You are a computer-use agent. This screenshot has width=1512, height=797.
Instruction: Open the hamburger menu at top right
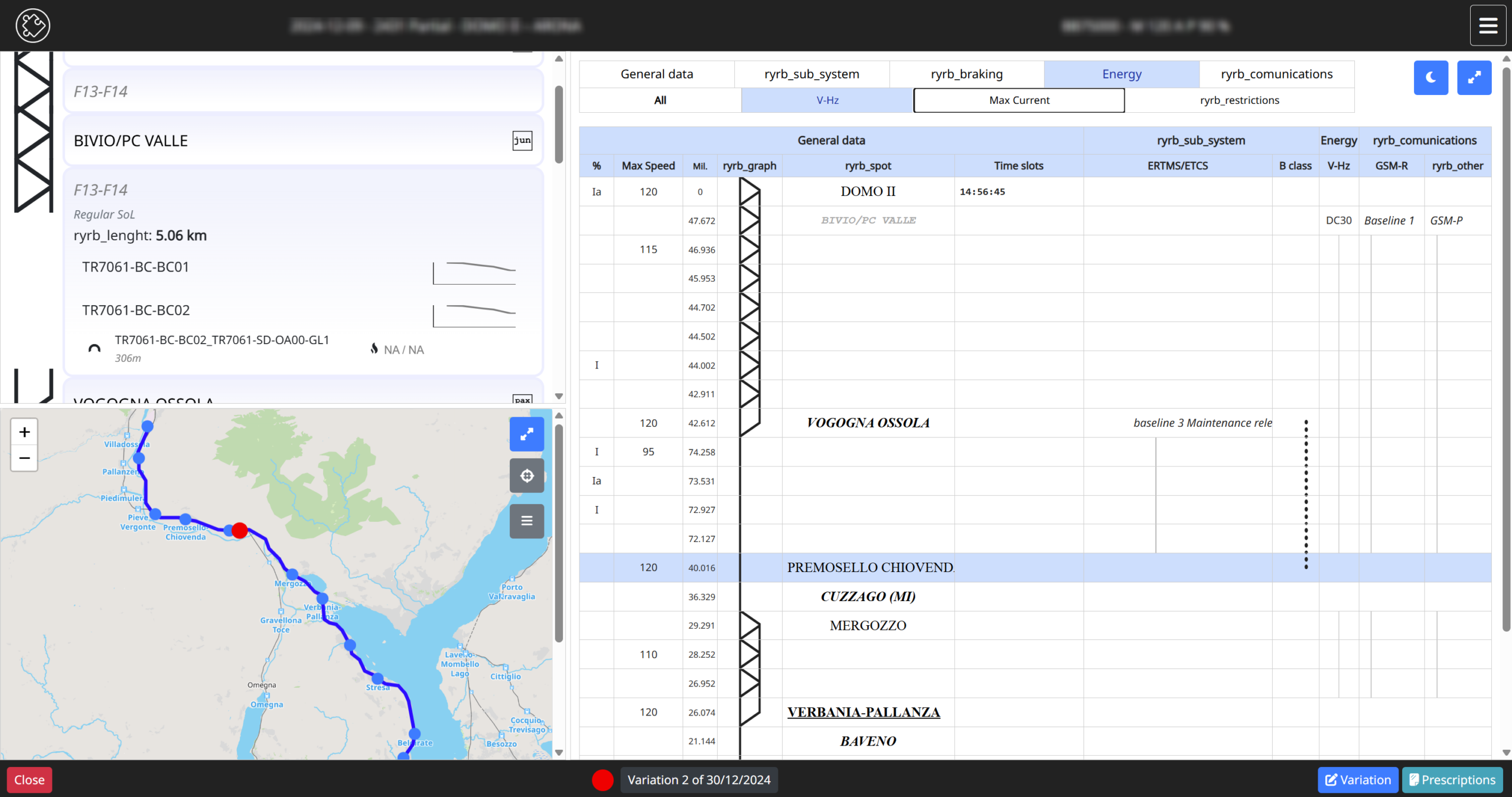coord(1488,25)
